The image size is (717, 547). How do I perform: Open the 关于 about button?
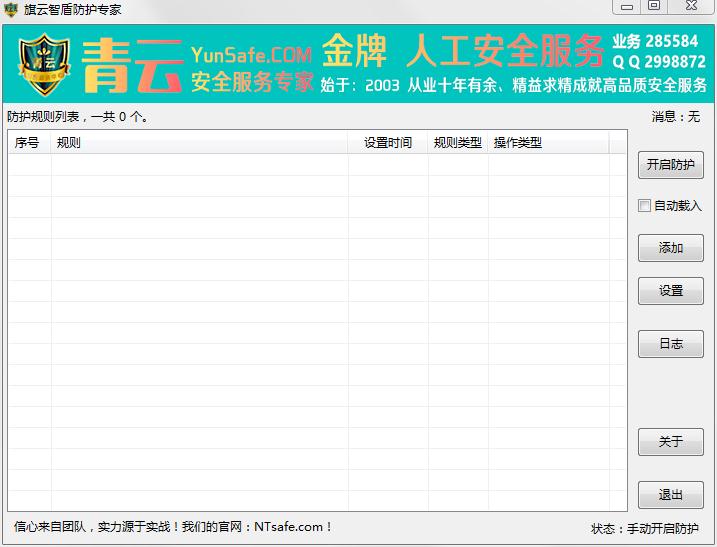[x=670, y=442]
